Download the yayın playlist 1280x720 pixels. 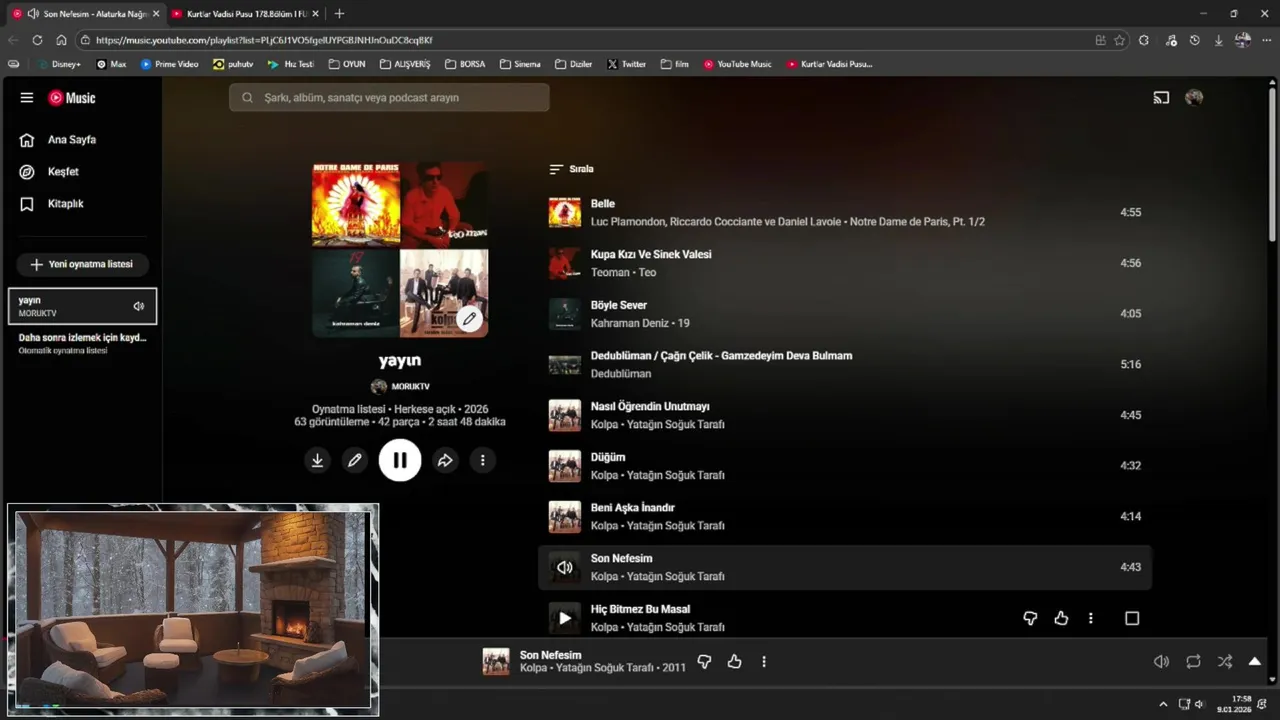(317, 460)
